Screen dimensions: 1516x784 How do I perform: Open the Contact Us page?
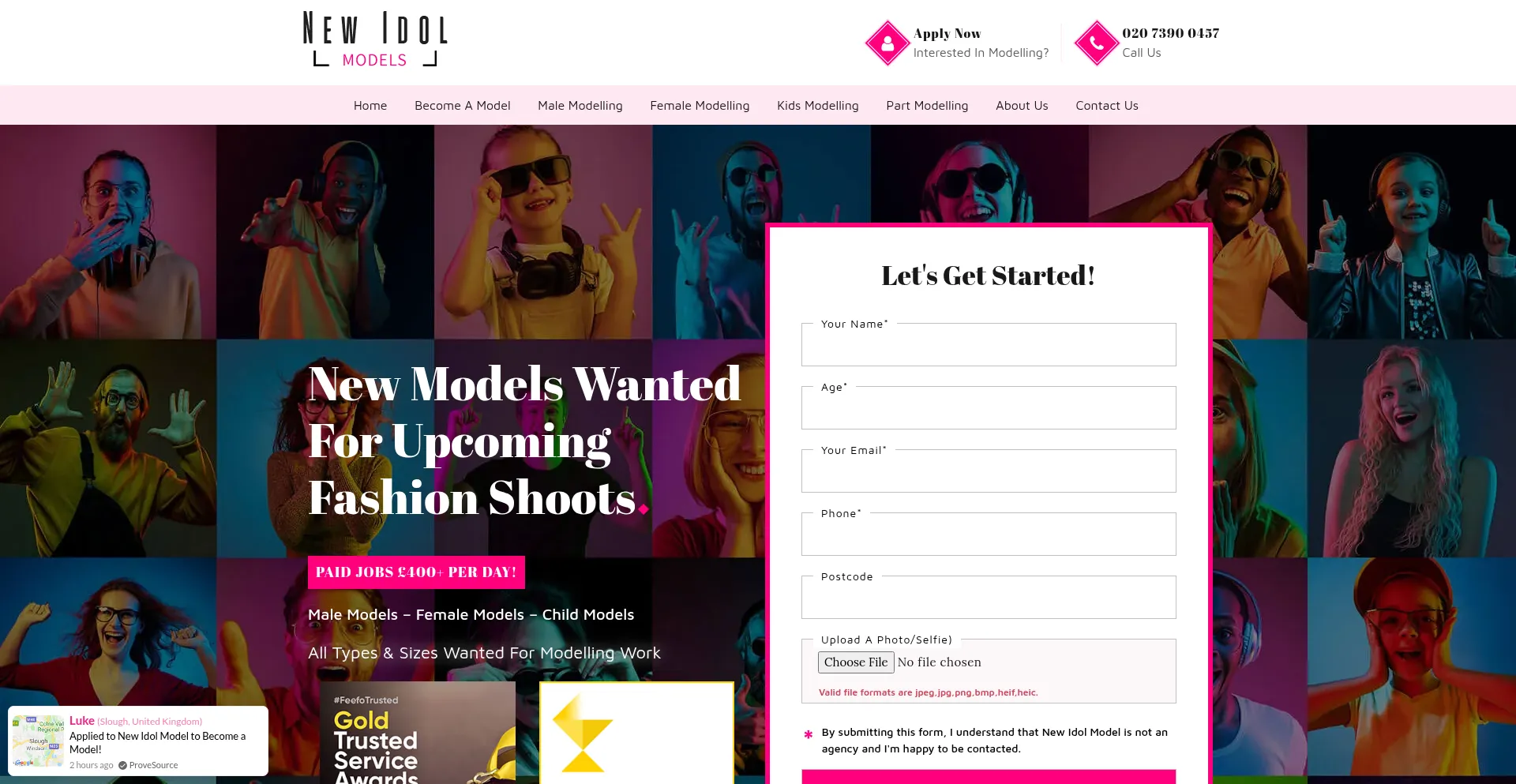click(1107, 105)
